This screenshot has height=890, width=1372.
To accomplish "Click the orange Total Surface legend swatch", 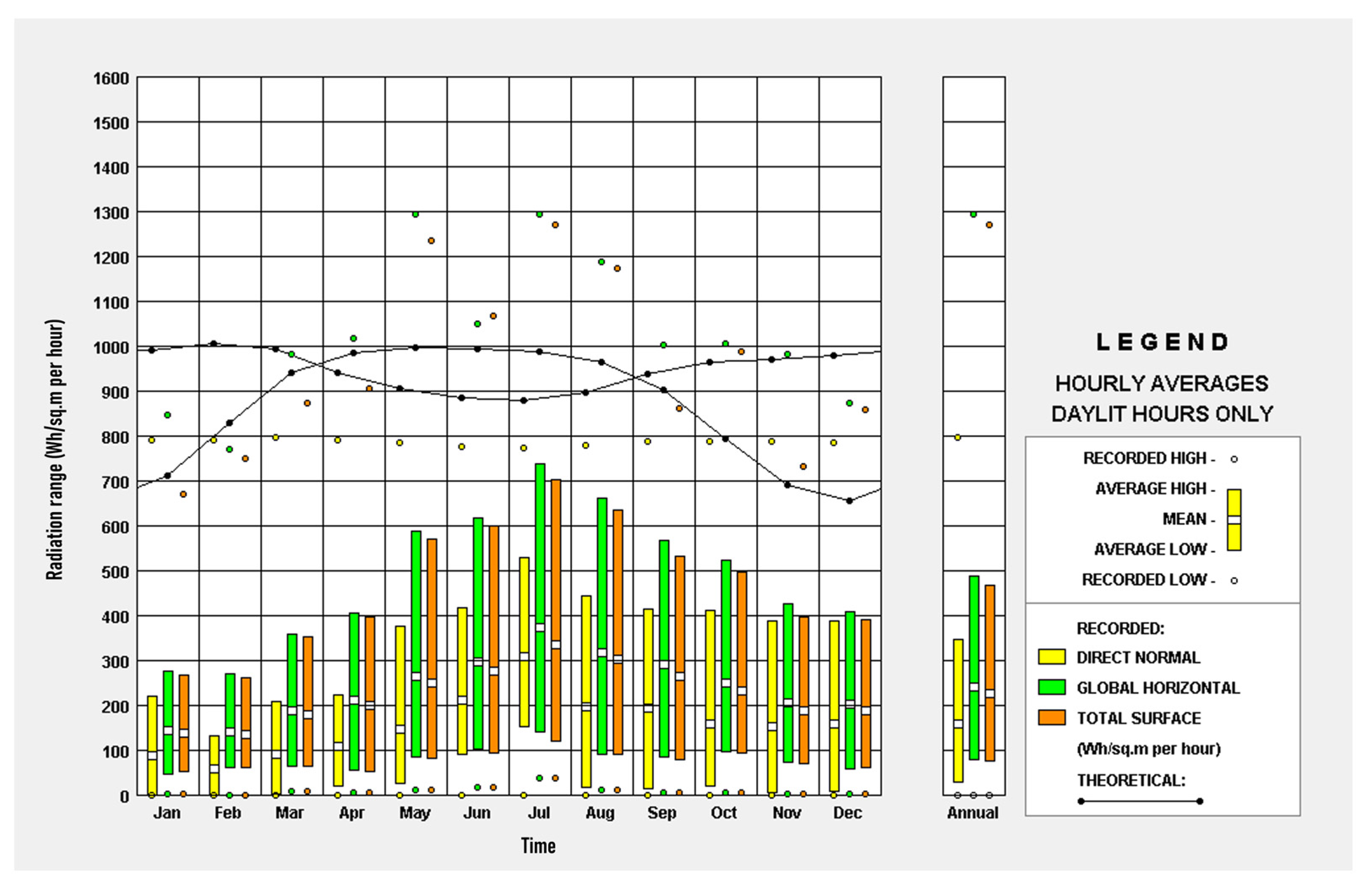I will [x=1051, y=718].
